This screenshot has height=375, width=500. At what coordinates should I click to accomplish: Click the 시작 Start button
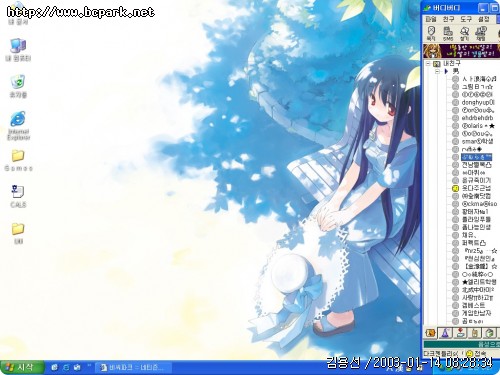pyautogui.click(x=22, y=367)
